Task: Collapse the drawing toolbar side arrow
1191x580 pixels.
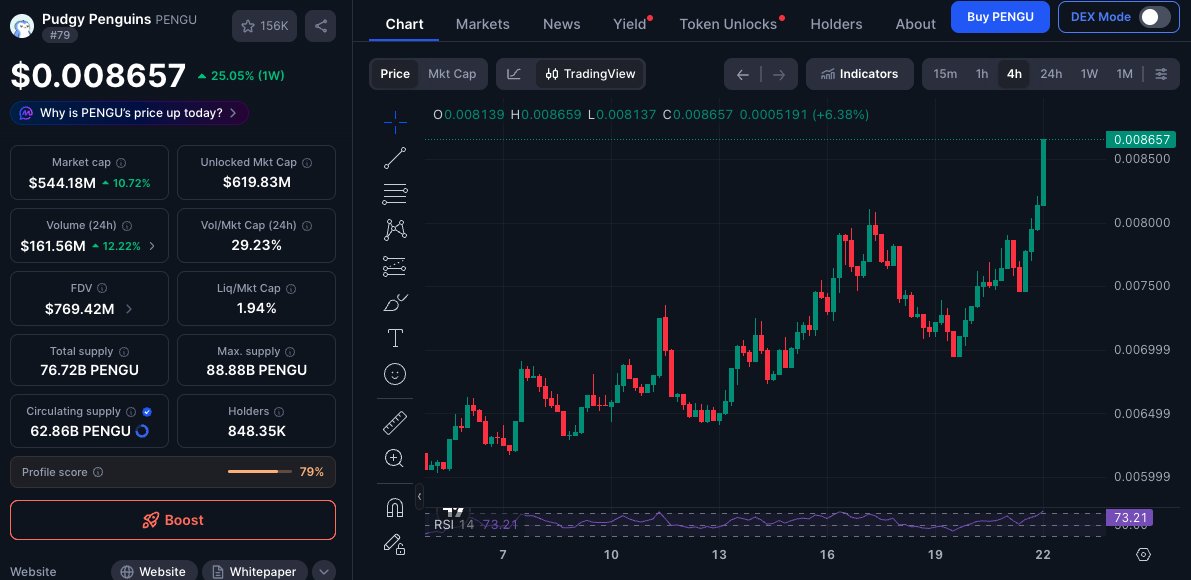Action: tap(419, 496)
